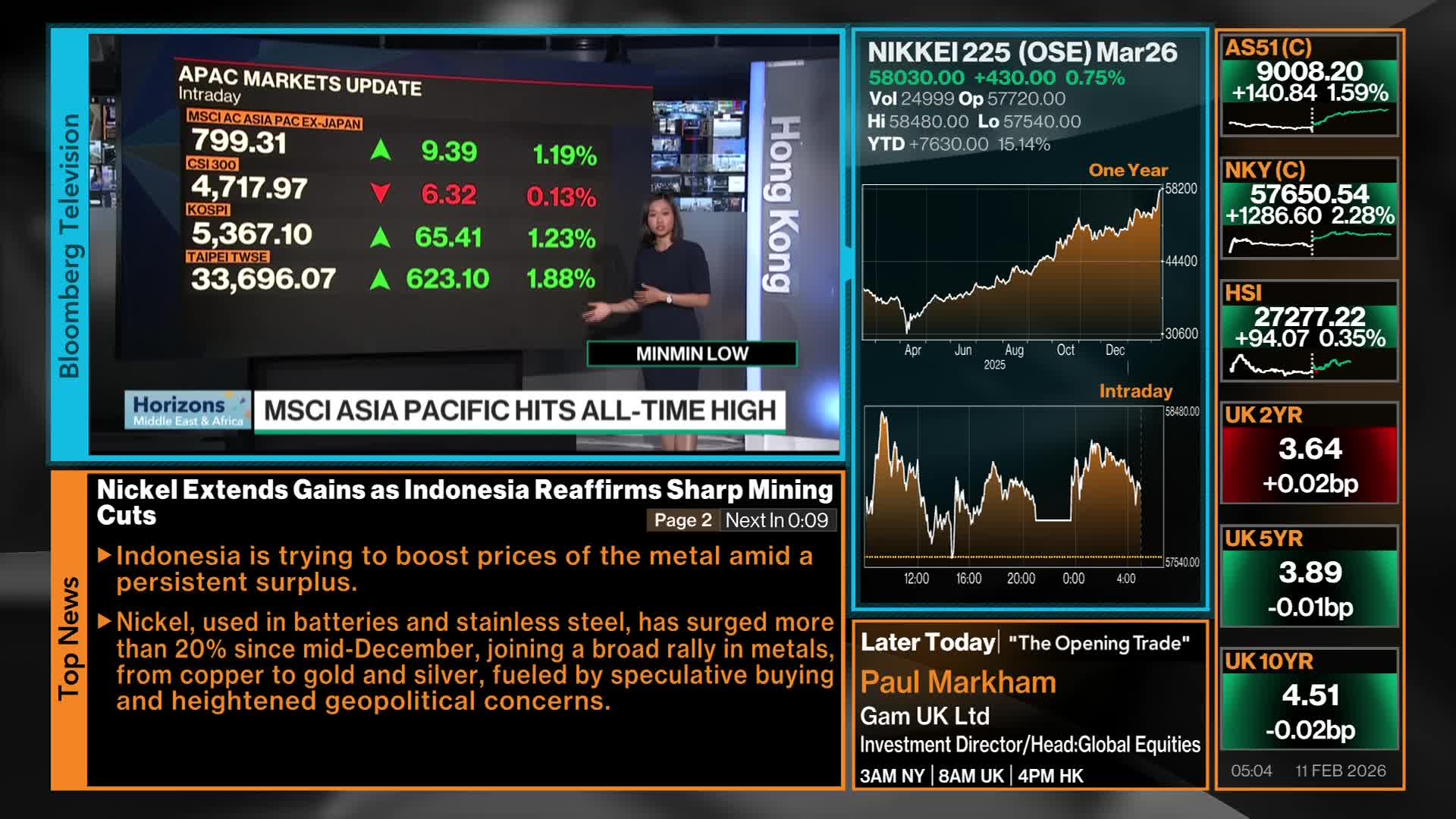Click the Horizons Middle East & Africa logo

[x=188, y=410]
